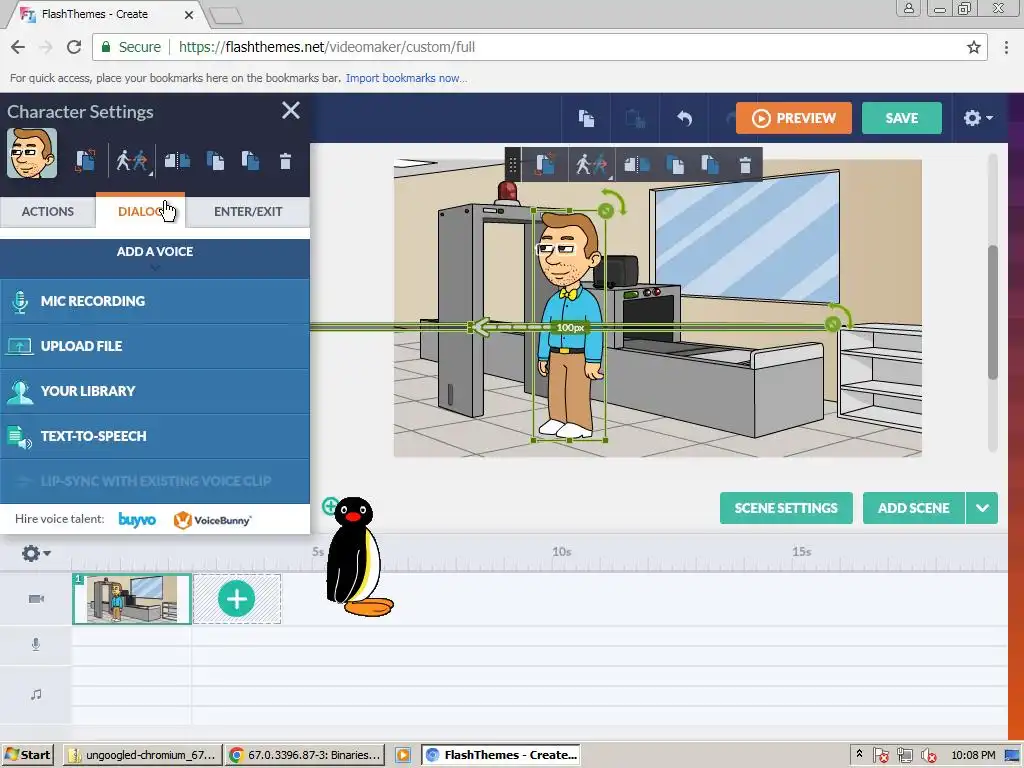The width and height of the screenshot is (1024, 768).
Task: Click the drag handle of floating character toolbar
Action: pos(513,165)
